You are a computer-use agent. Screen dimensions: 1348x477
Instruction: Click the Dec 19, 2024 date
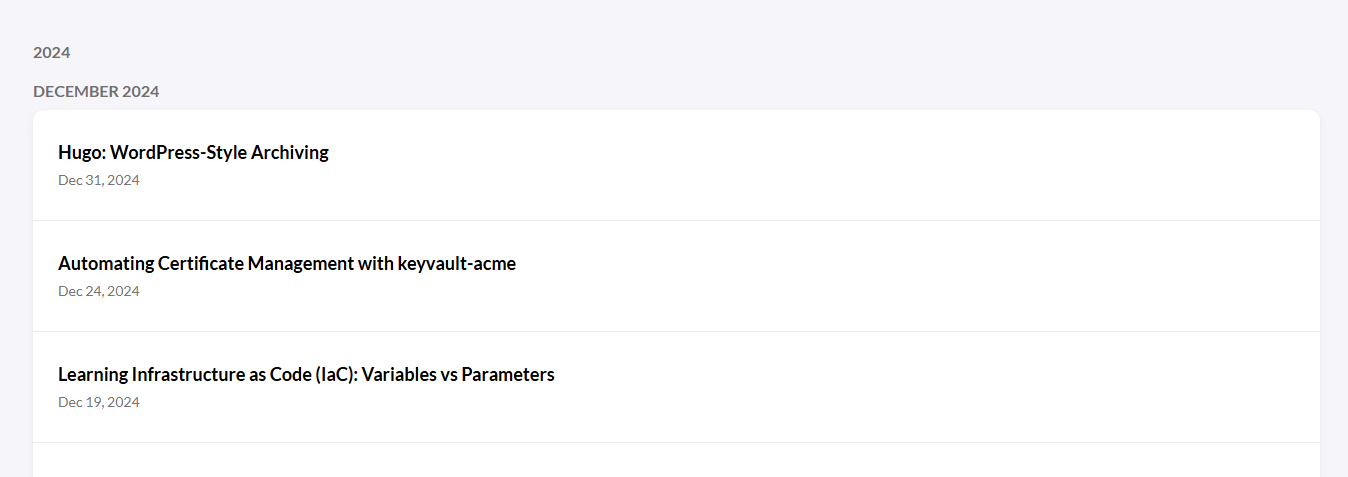(x=99, y=402)
